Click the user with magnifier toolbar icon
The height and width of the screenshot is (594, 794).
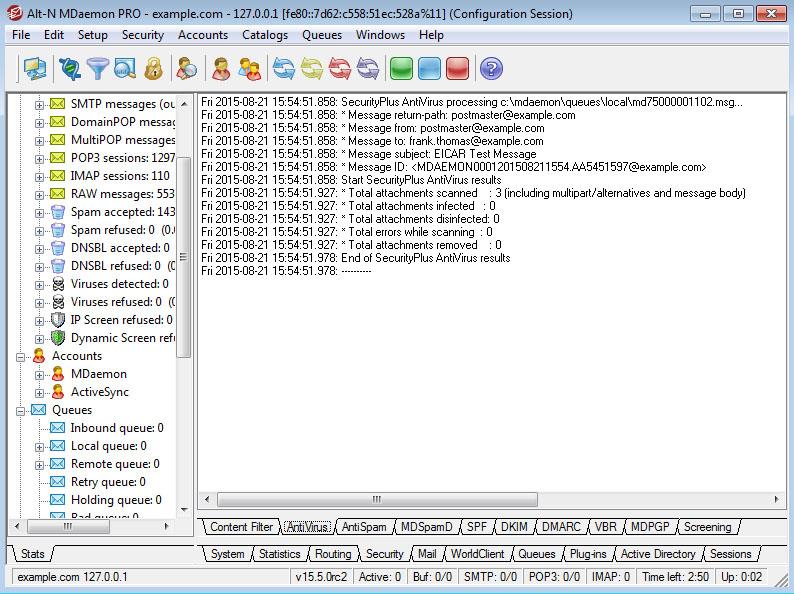tap(187, 69)
